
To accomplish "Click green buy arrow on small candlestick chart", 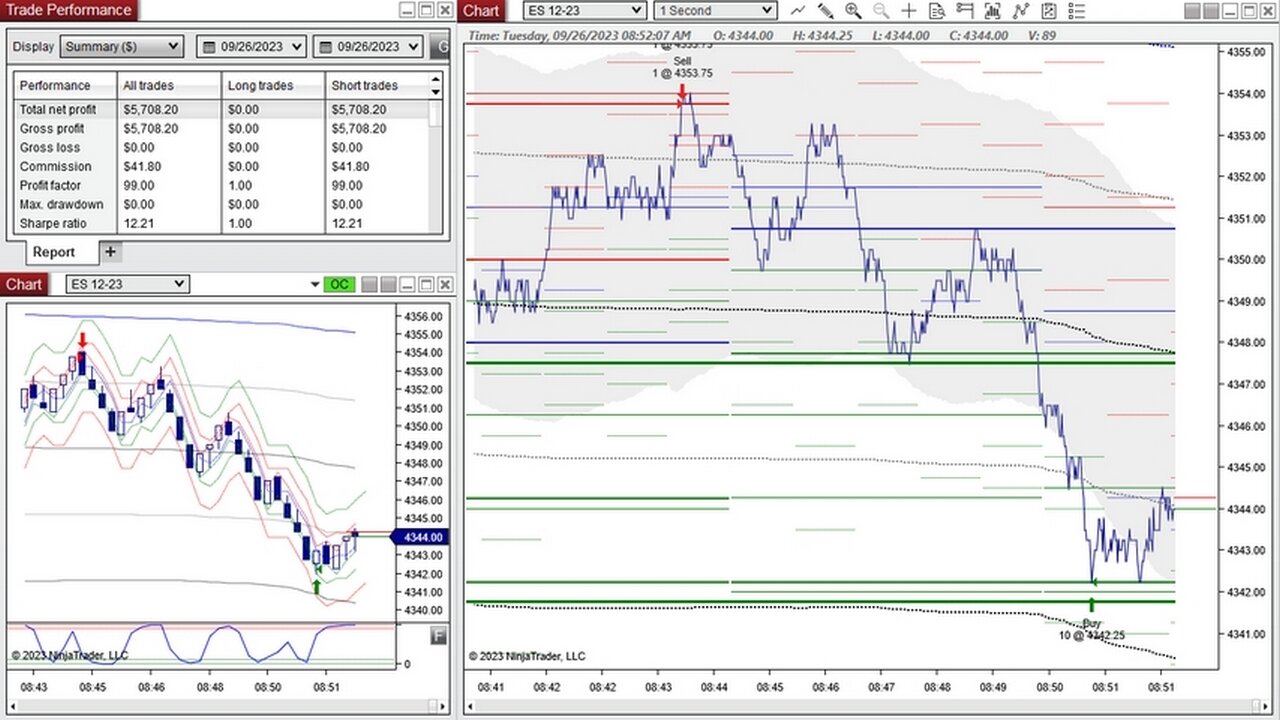I will (x=317, y=586).
